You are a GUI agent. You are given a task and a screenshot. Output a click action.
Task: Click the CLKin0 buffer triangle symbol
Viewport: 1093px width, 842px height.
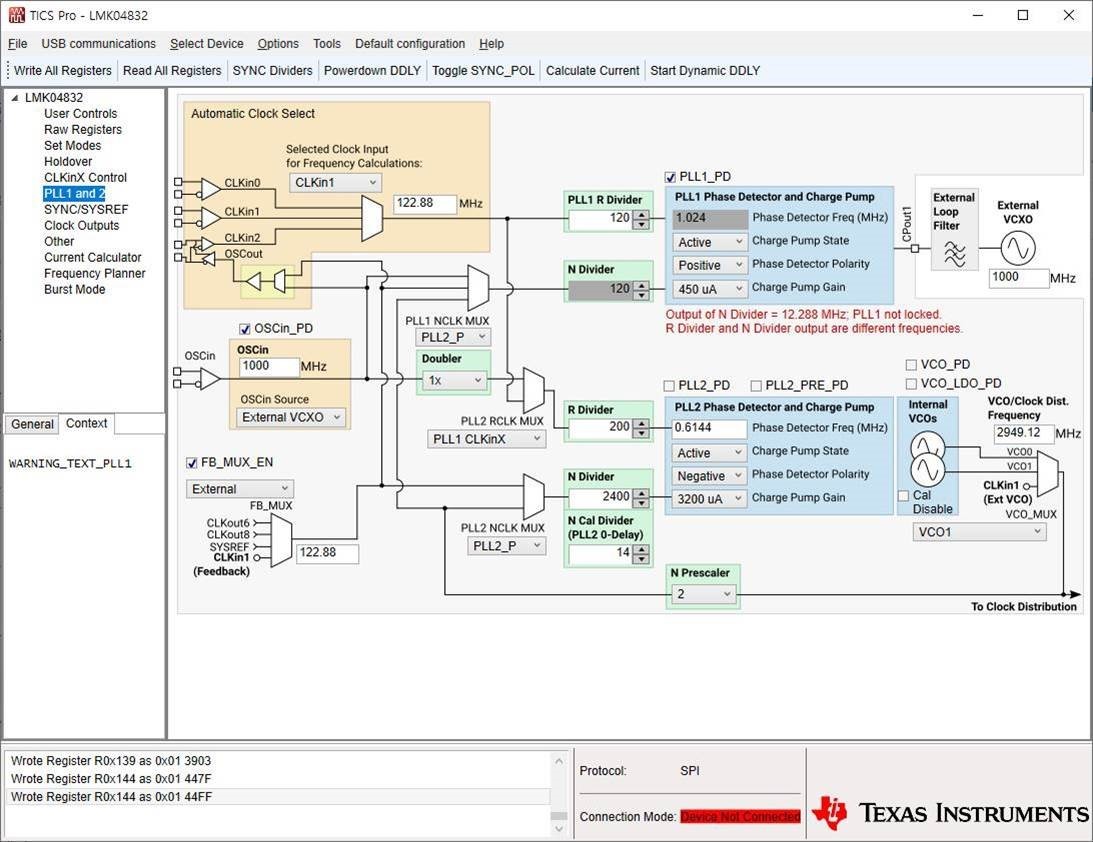(x=211, y=188)
